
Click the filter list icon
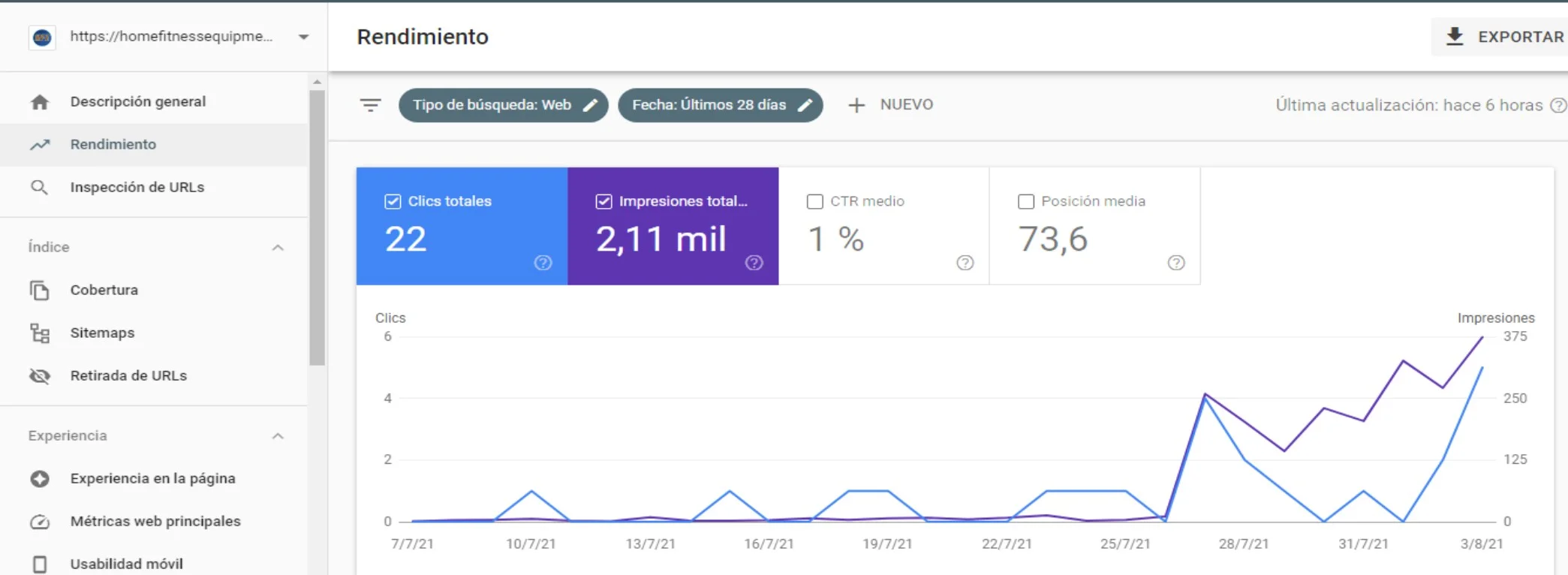pos(370,105)
